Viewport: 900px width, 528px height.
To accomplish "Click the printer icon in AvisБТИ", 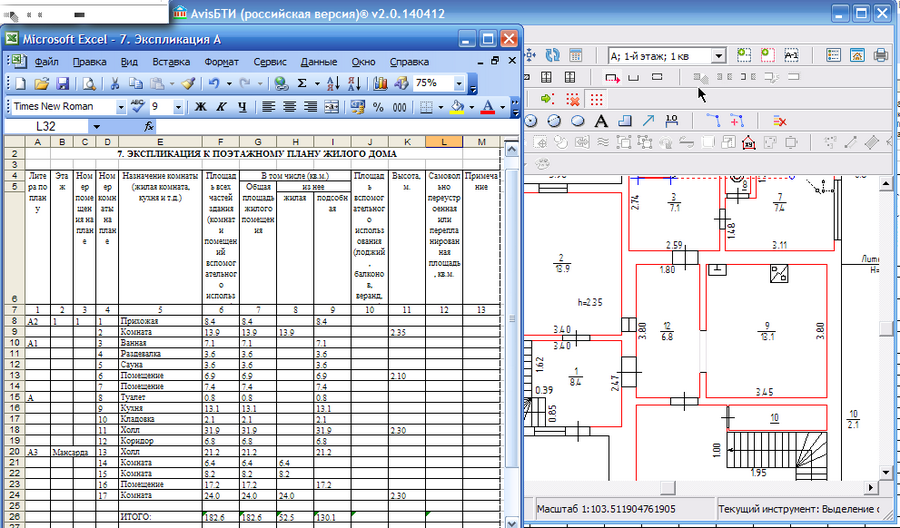I will click(881, 55).
